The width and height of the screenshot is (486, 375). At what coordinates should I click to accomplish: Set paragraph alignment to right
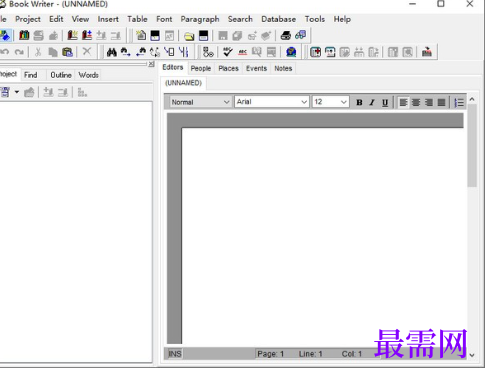click(429, 102)
